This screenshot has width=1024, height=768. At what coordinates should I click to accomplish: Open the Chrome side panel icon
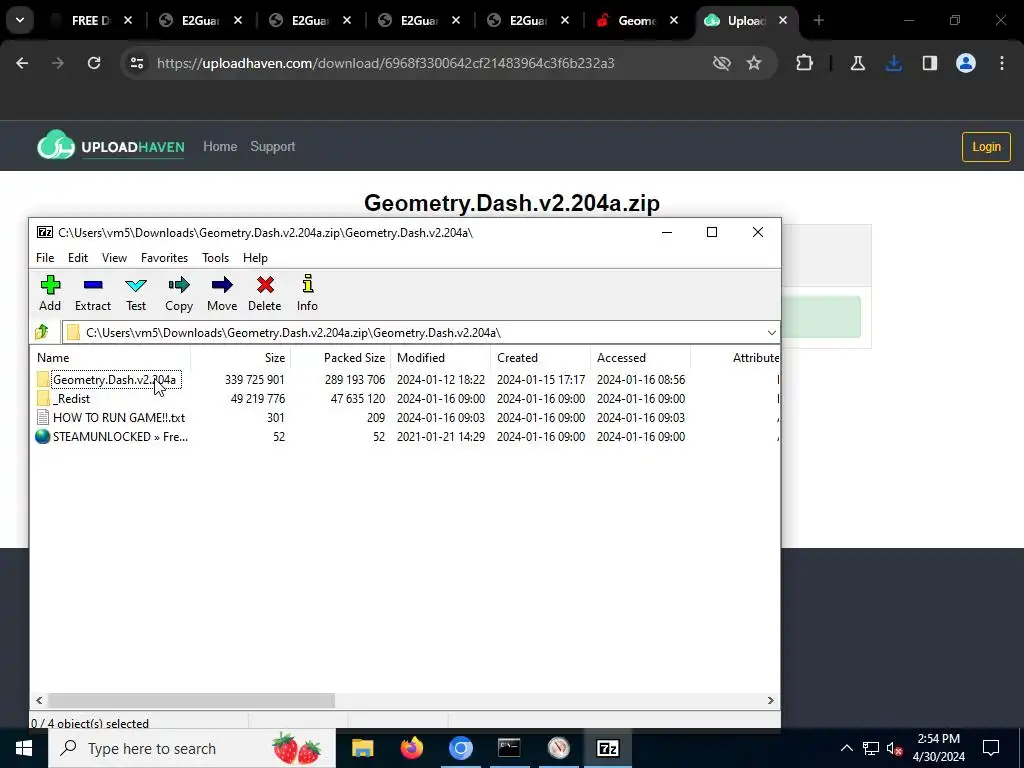[x=930, y=63]
